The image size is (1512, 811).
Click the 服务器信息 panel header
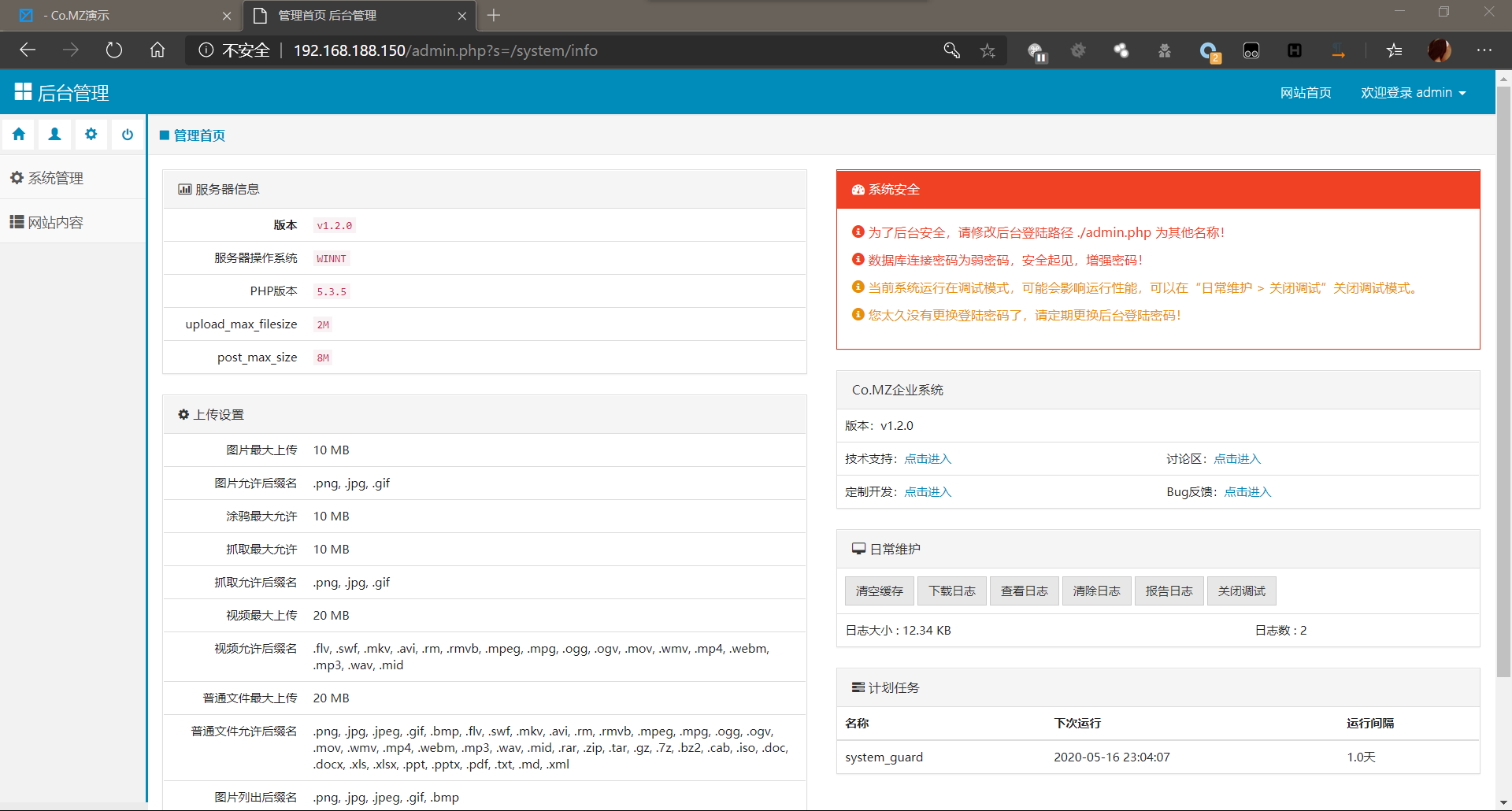click(484, 189)
